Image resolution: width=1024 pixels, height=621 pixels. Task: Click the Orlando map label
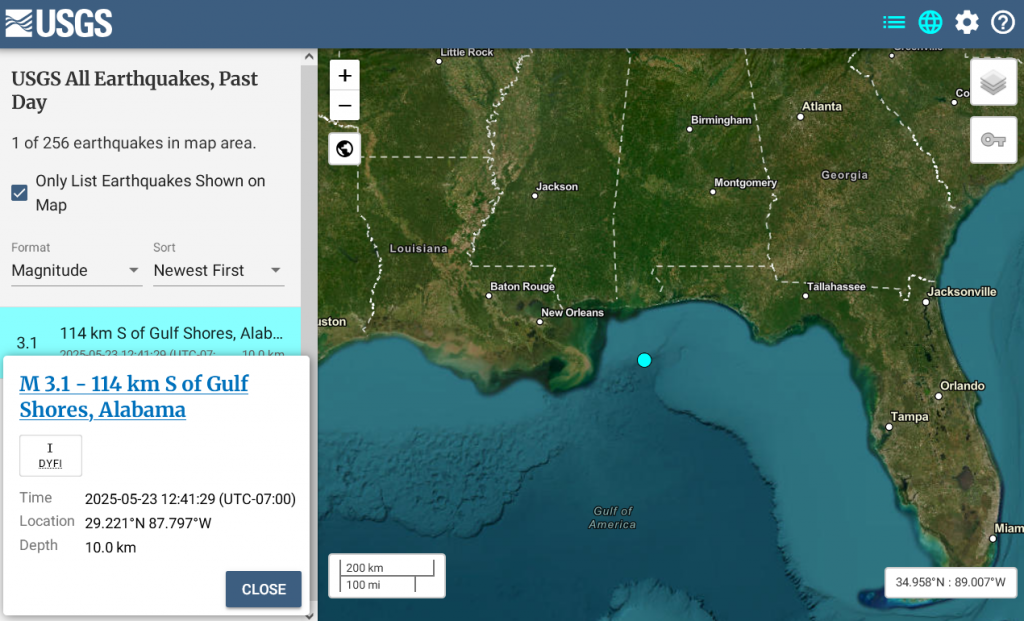(x=962, y=386)
